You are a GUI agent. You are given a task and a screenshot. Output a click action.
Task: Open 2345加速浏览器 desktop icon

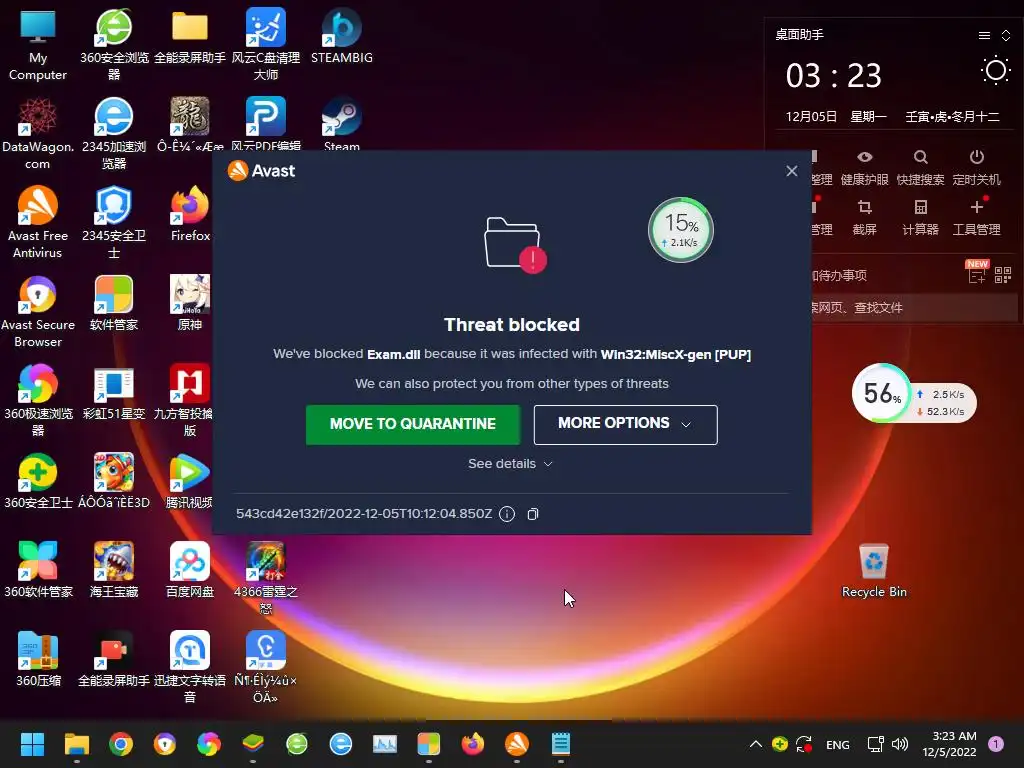pyautogui.click(x=114, y=134)
